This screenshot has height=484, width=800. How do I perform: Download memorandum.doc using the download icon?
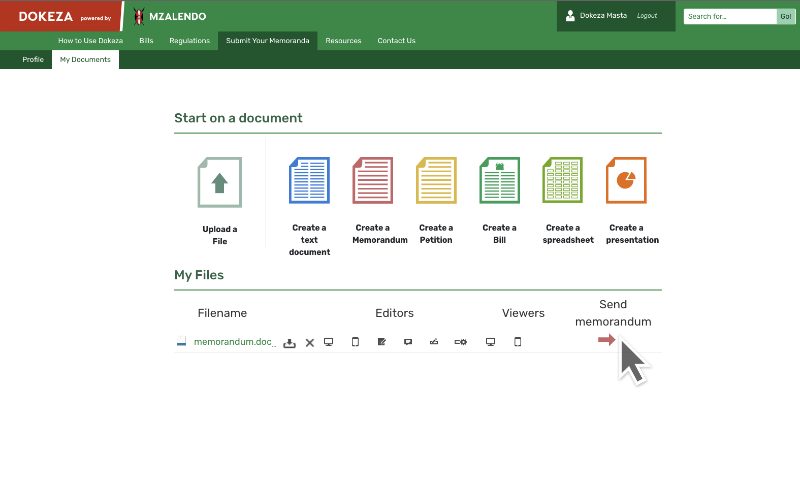289,343
